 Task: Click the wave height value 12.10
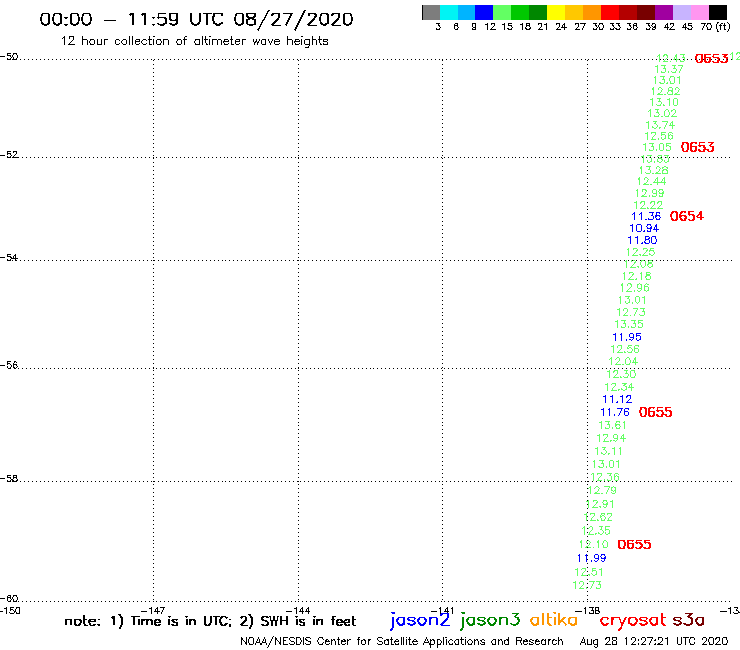[594, 544]
